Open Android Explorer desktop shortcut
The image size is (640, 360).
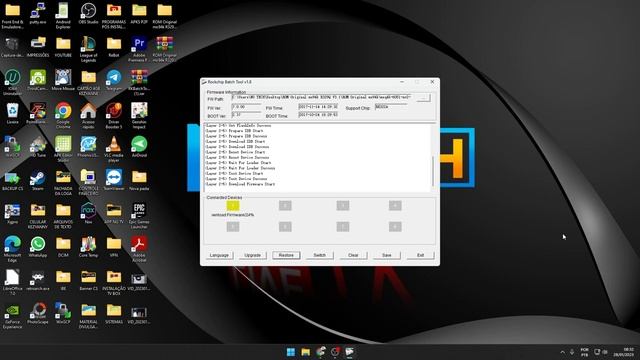[63, 16]
